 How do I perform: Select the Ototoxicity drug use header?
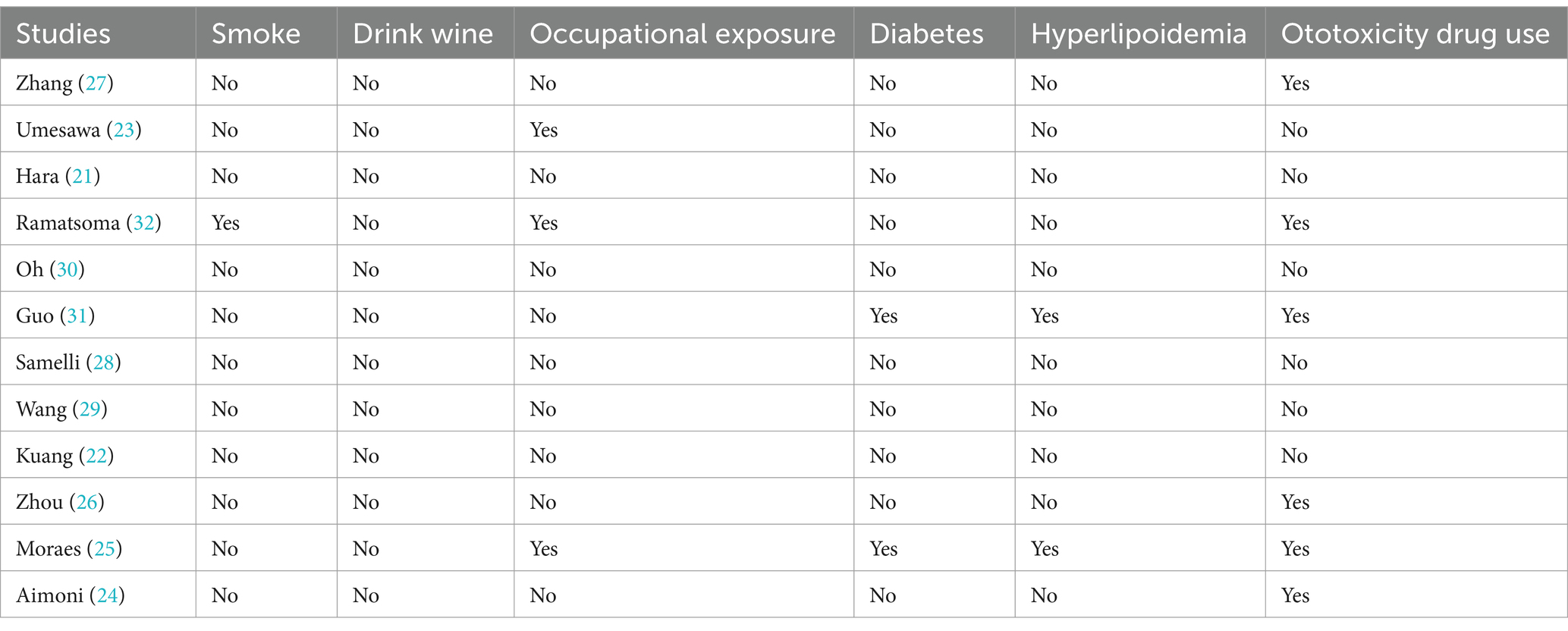1416,34
